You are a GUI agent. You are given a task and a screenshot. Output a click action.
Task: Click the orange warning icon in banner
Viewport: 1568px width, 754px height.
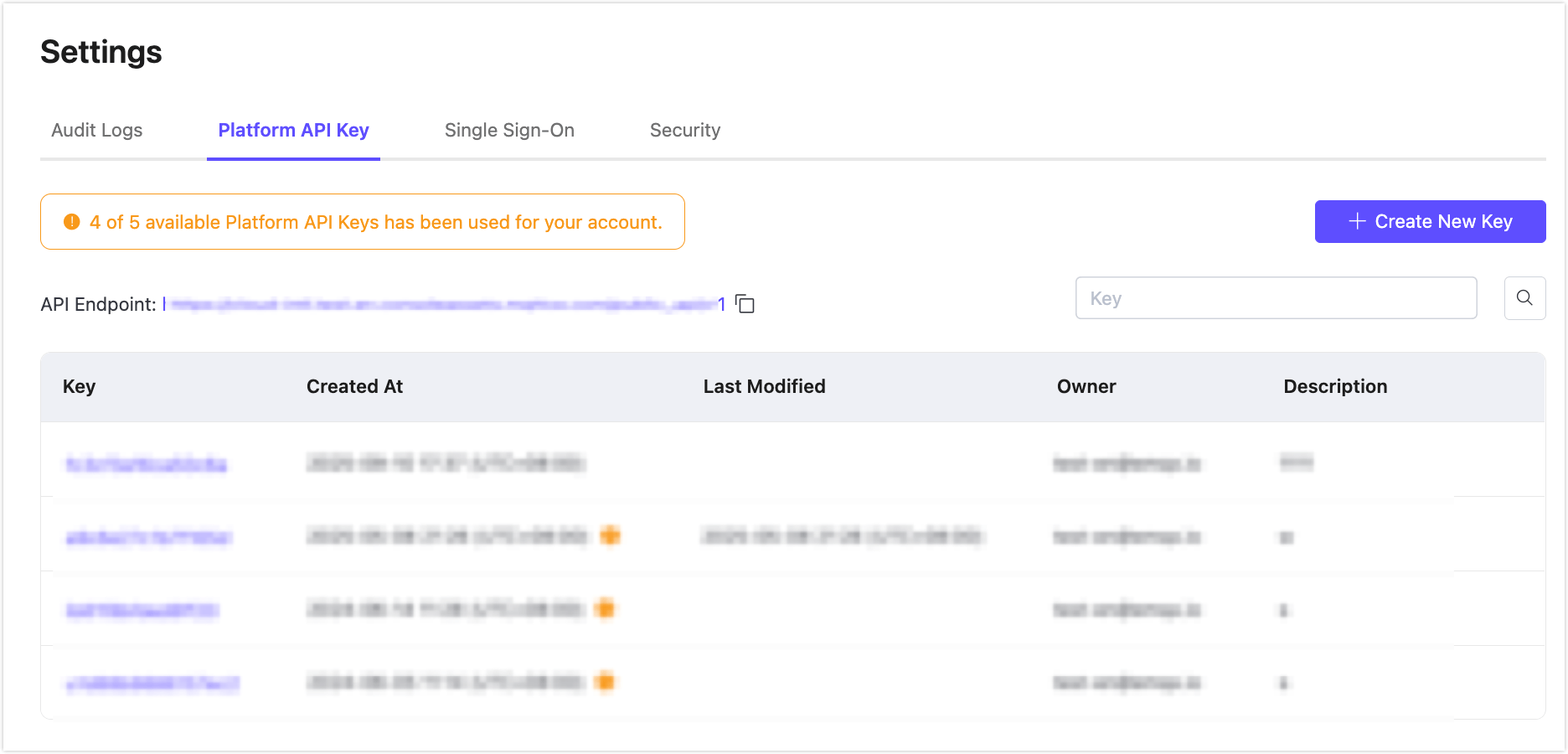72,222
